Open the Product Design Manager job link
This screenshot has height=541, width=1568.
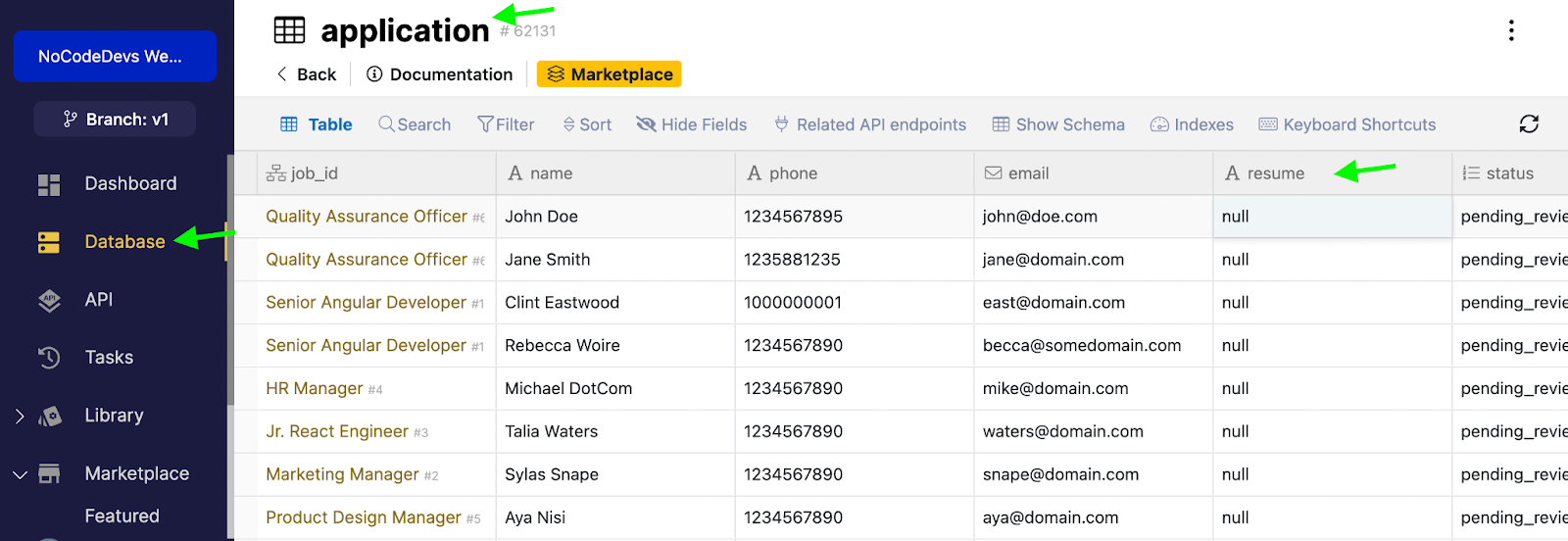[363, 517]
